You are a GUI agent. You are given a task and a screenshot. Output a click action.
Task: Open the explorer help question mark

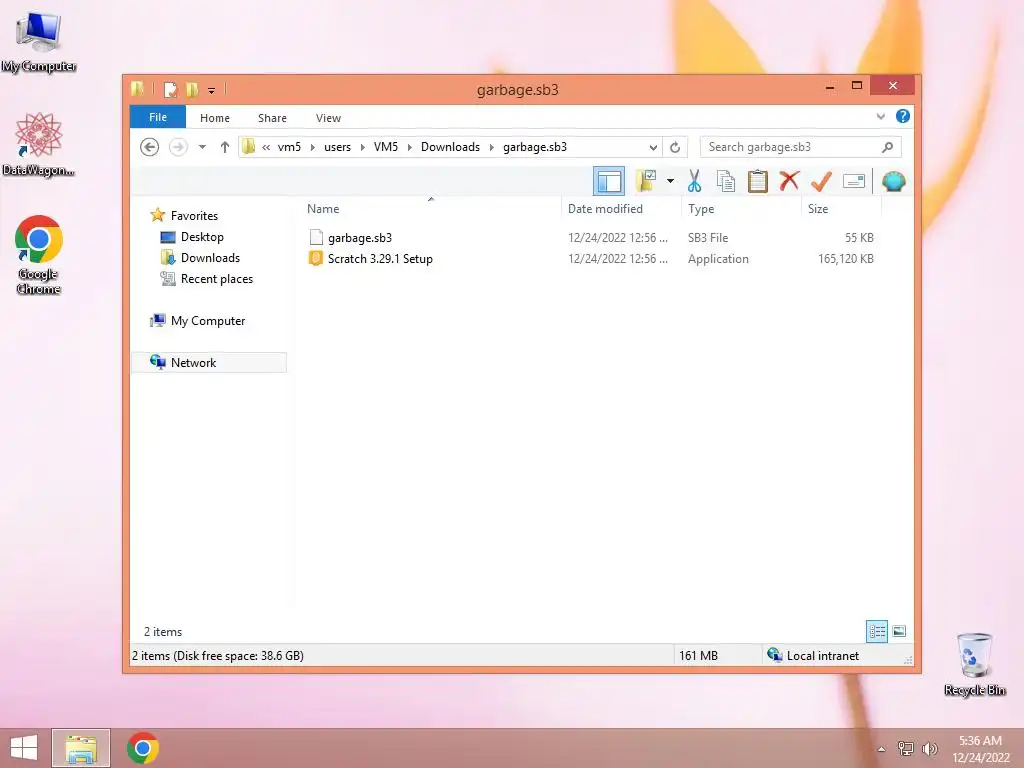coord(903,116)
